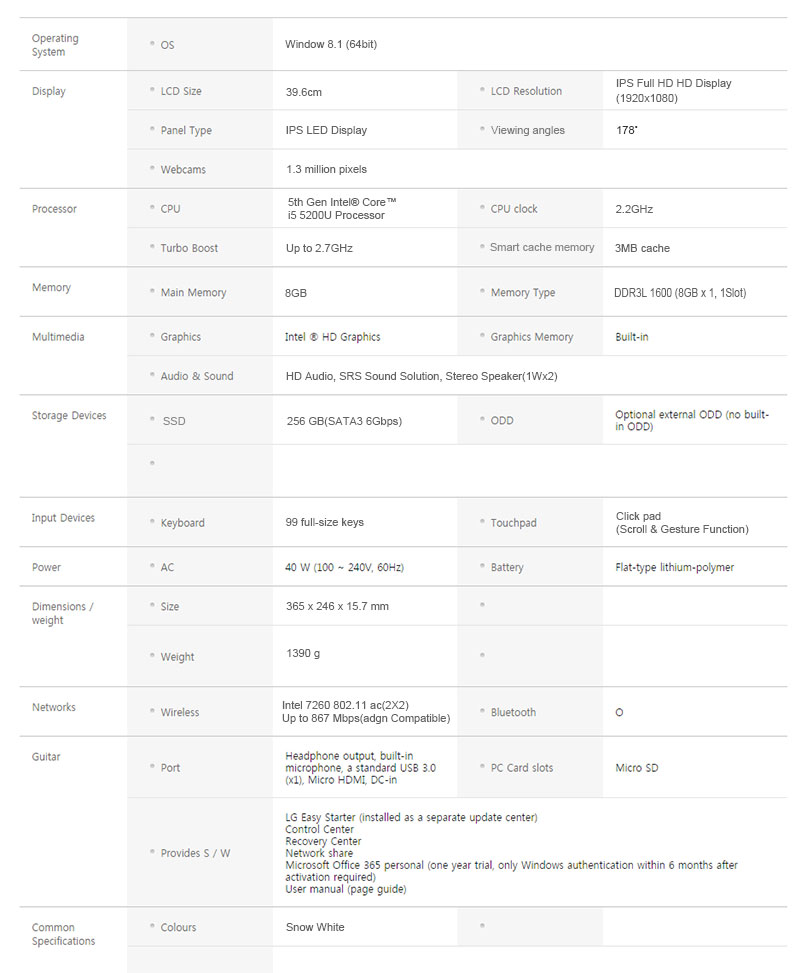This screenshot has width=800, height=973.
Task: Click the Operating System category label
Action: point(54,45)
